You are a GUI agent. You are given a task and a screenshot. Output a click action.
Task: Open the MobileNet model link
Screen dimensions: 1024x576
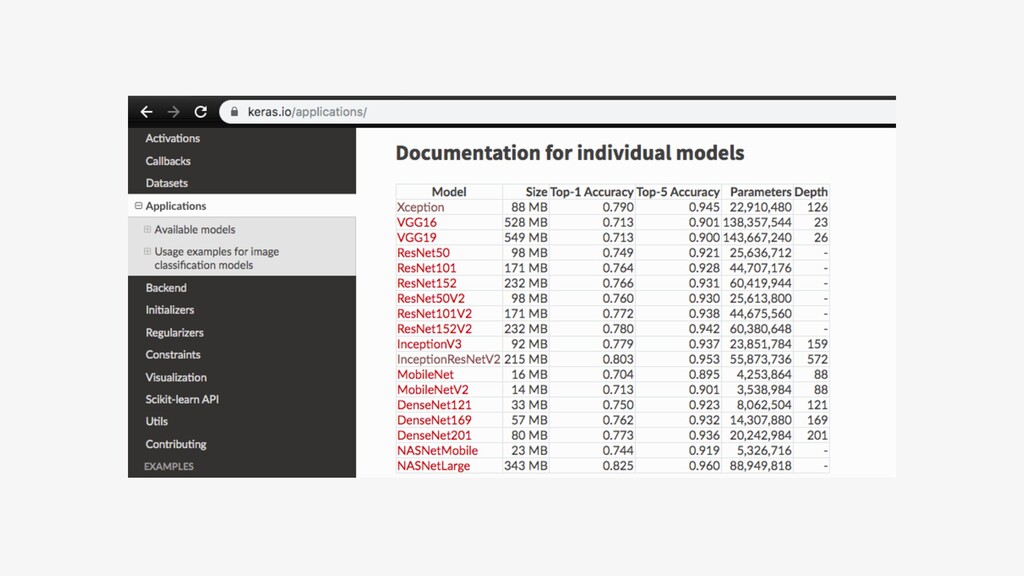(425, 375)
